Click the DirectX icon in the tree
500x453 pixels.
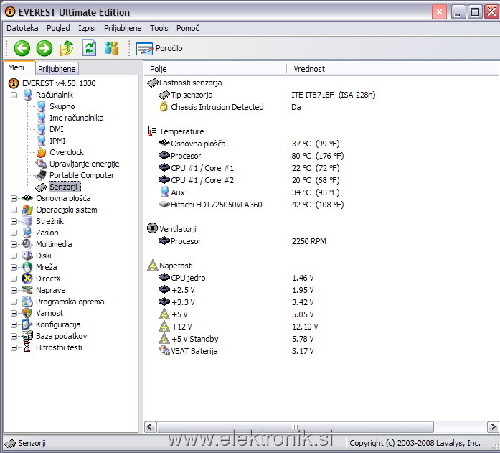27,278
